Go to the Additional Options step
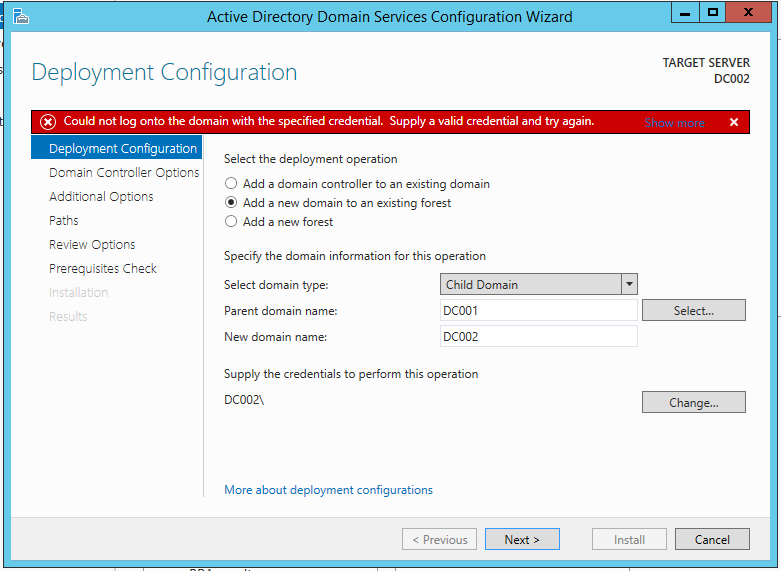The image size is (781, 571). pos(101,196)
